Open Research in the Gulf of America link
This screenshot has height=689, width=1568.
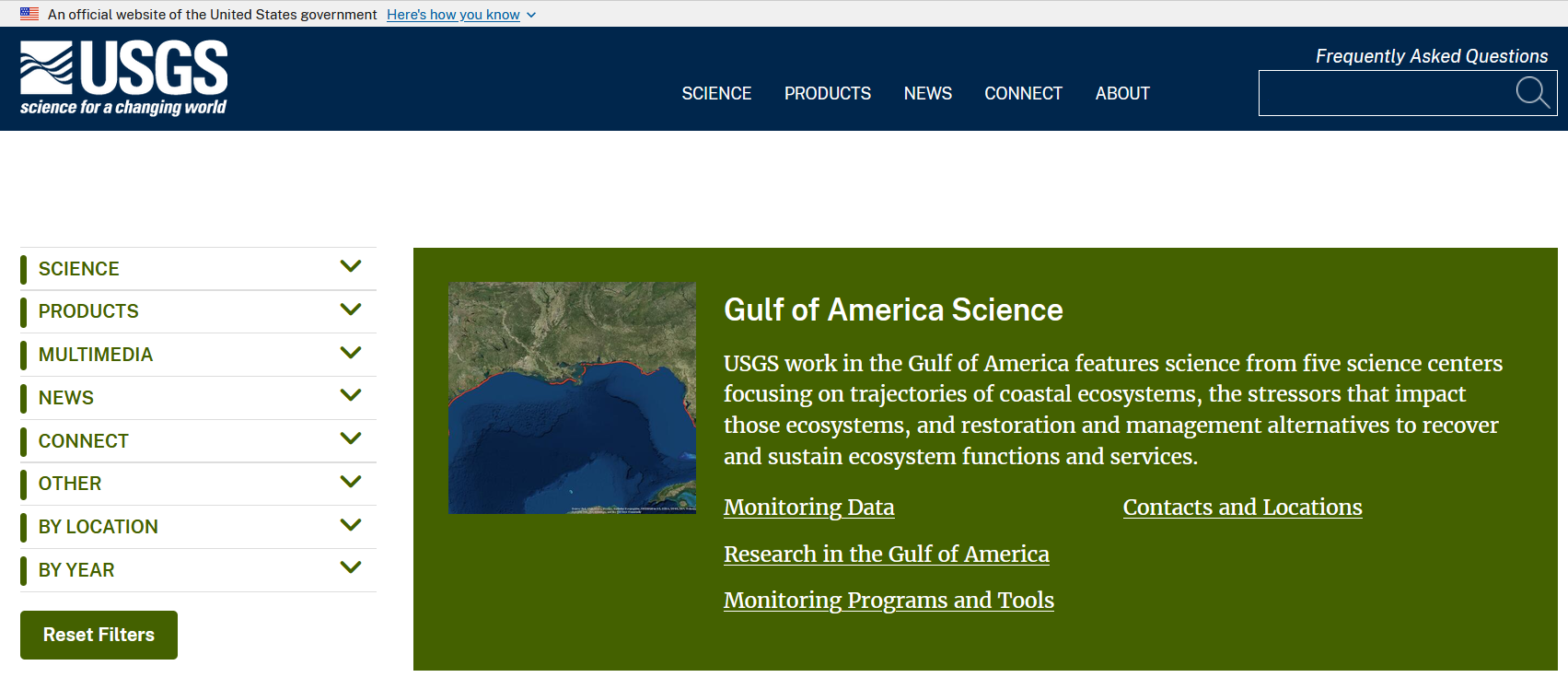tap(887, 555)
